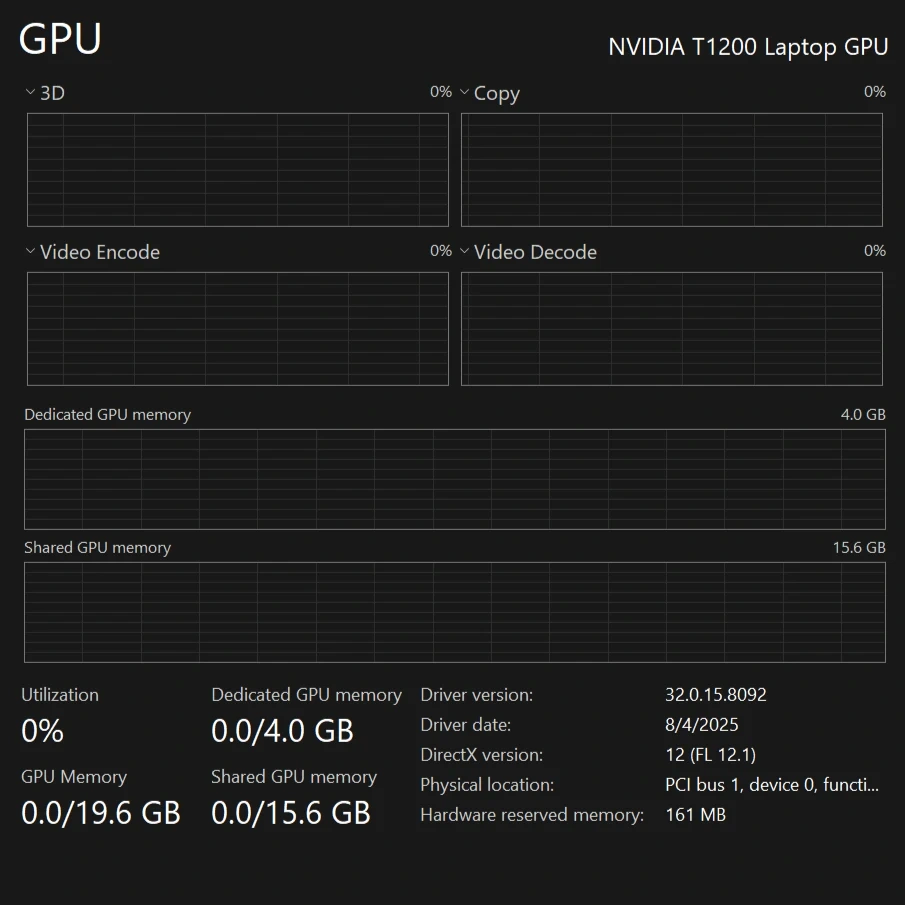This screenshot has height=905, width=905.
Task: Expand the Video Decode engine selector
Action: point(464,252)
